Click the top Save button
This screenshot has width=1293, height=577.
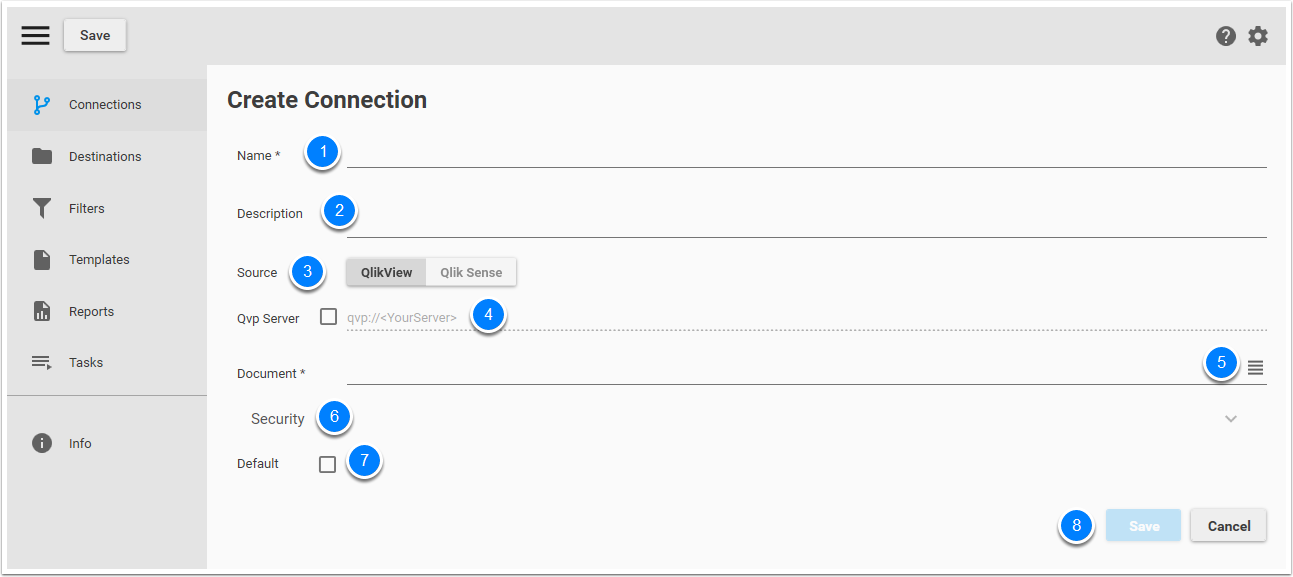[x=94, y=35]
